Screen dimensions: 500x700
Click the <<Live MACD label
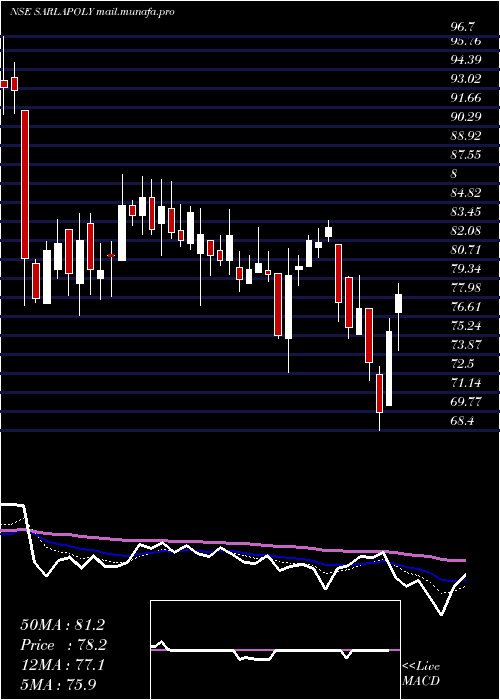click(x=421, y=673)
